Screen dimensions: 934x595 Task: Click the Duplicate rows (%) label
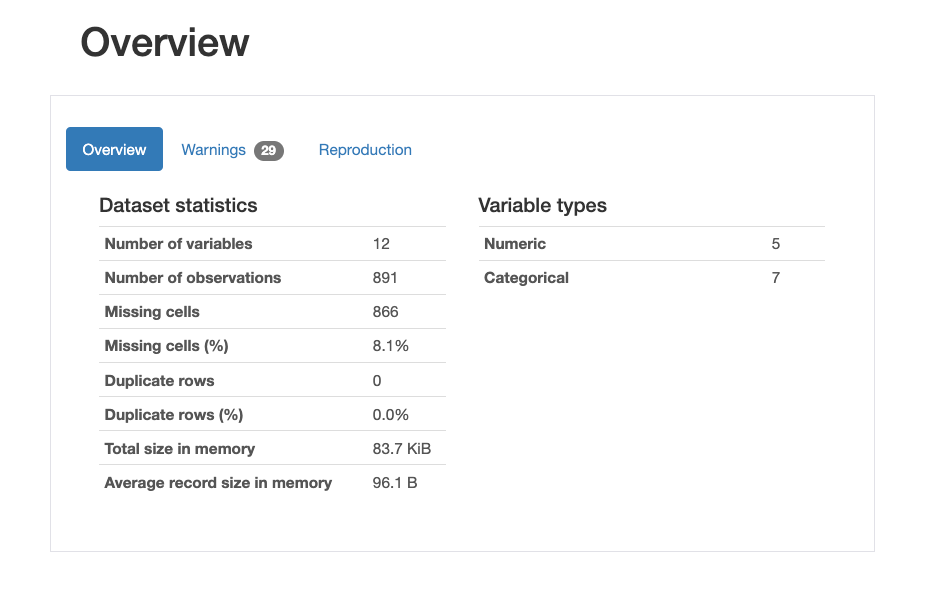[x=174, y=414]
